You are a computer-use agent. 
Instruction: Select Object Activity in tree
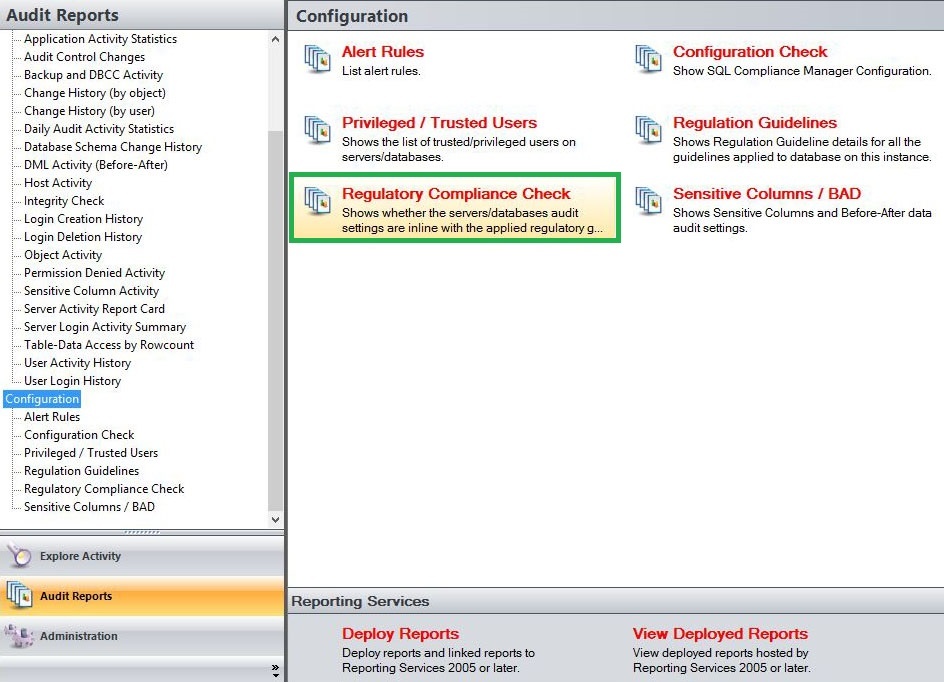click(63, 255)
